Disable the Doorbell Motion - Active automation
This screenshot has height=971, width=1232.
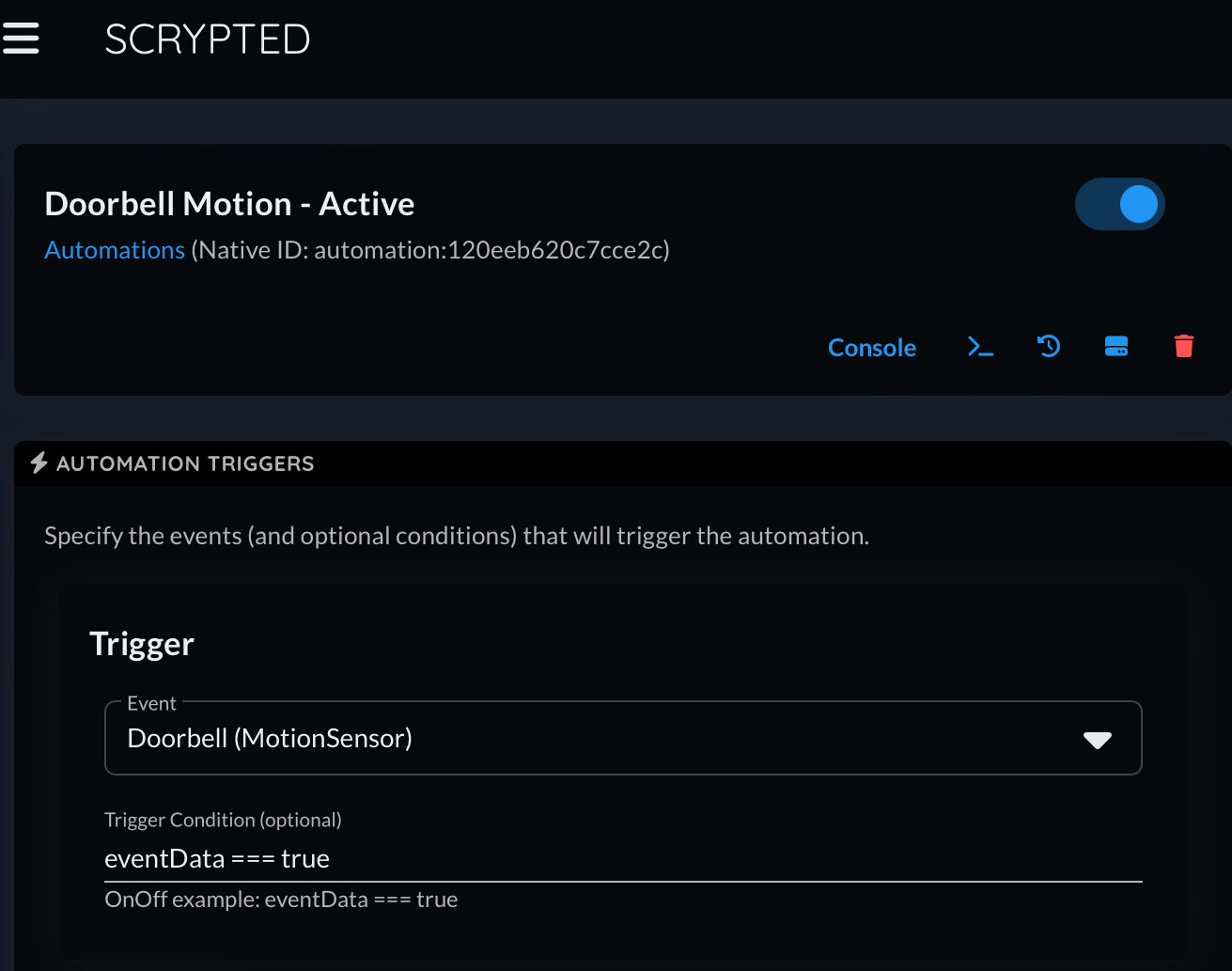(x=1120, y=204)
